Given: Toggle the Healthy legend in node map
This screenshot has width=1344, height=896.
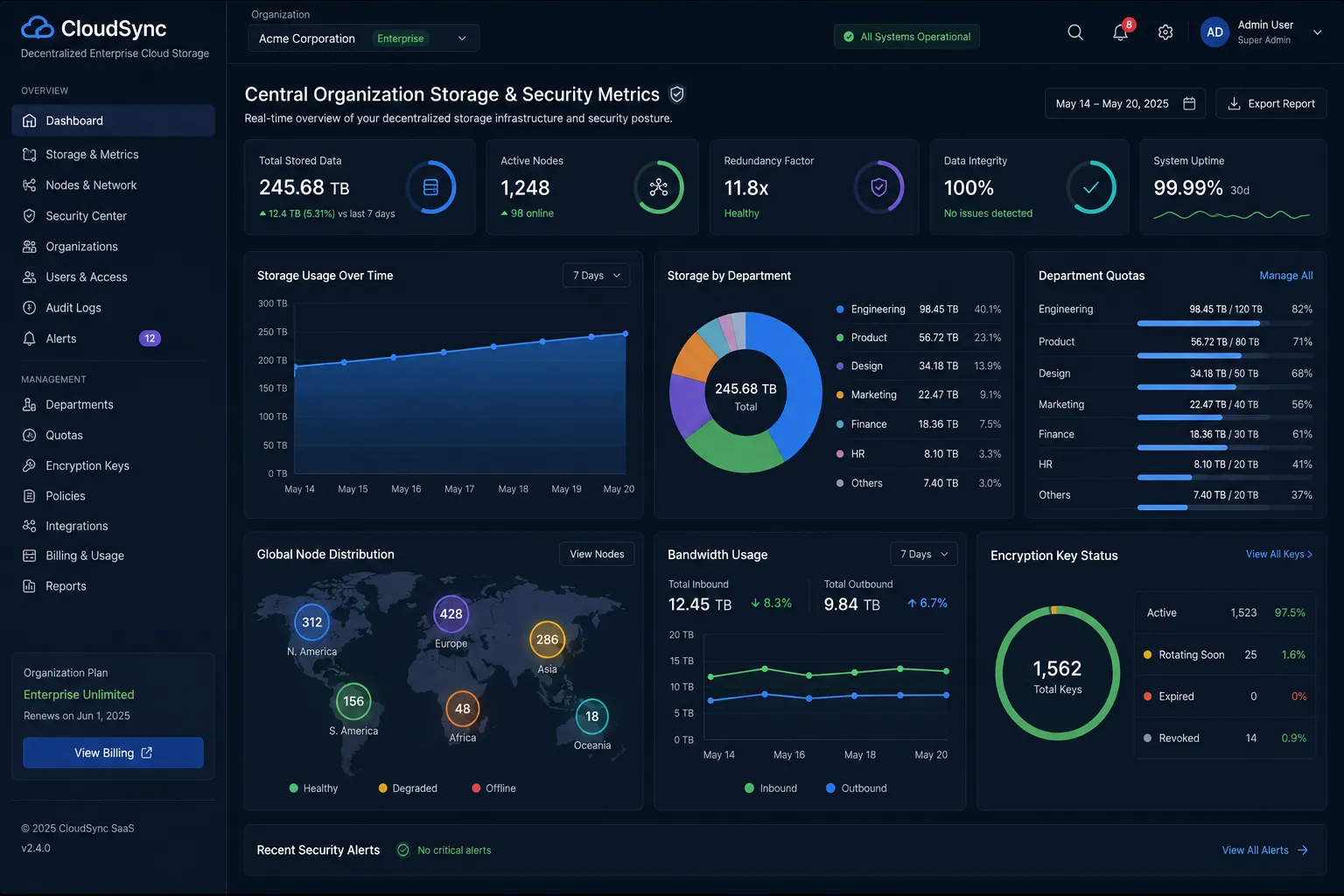Looking at the screenshot, I should pos(313,788).
